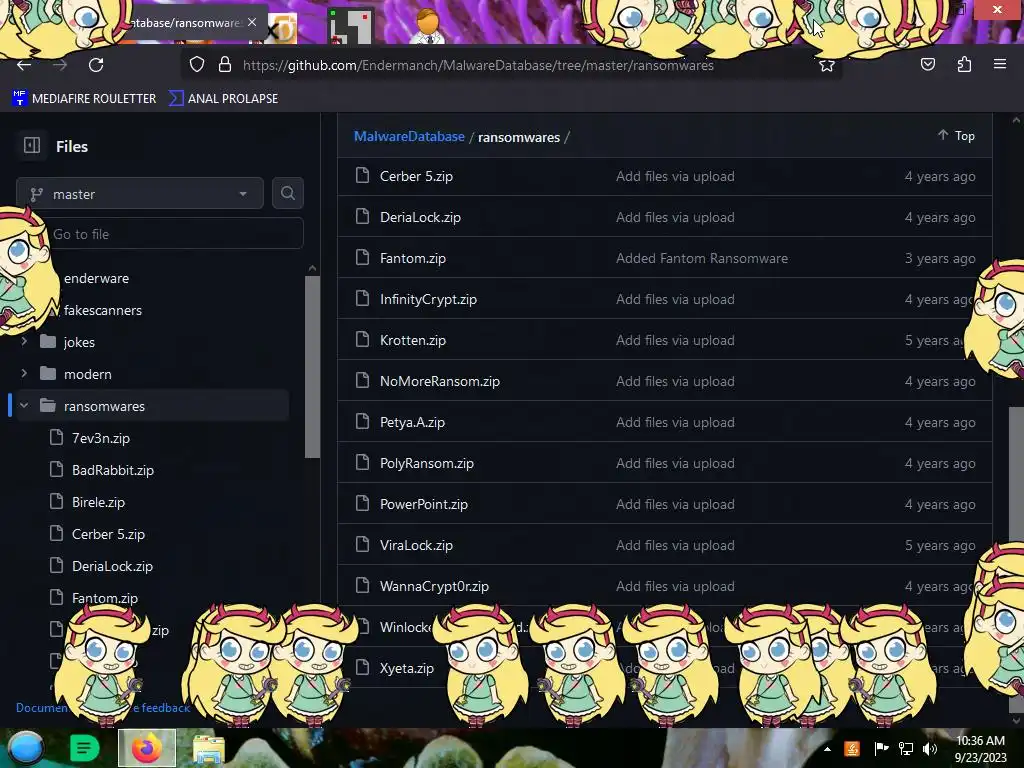Open MEDIAFIRE ROULETTER bookmark
The height and width of the screenshot is (768, 1024).
(x=84, y=98)
